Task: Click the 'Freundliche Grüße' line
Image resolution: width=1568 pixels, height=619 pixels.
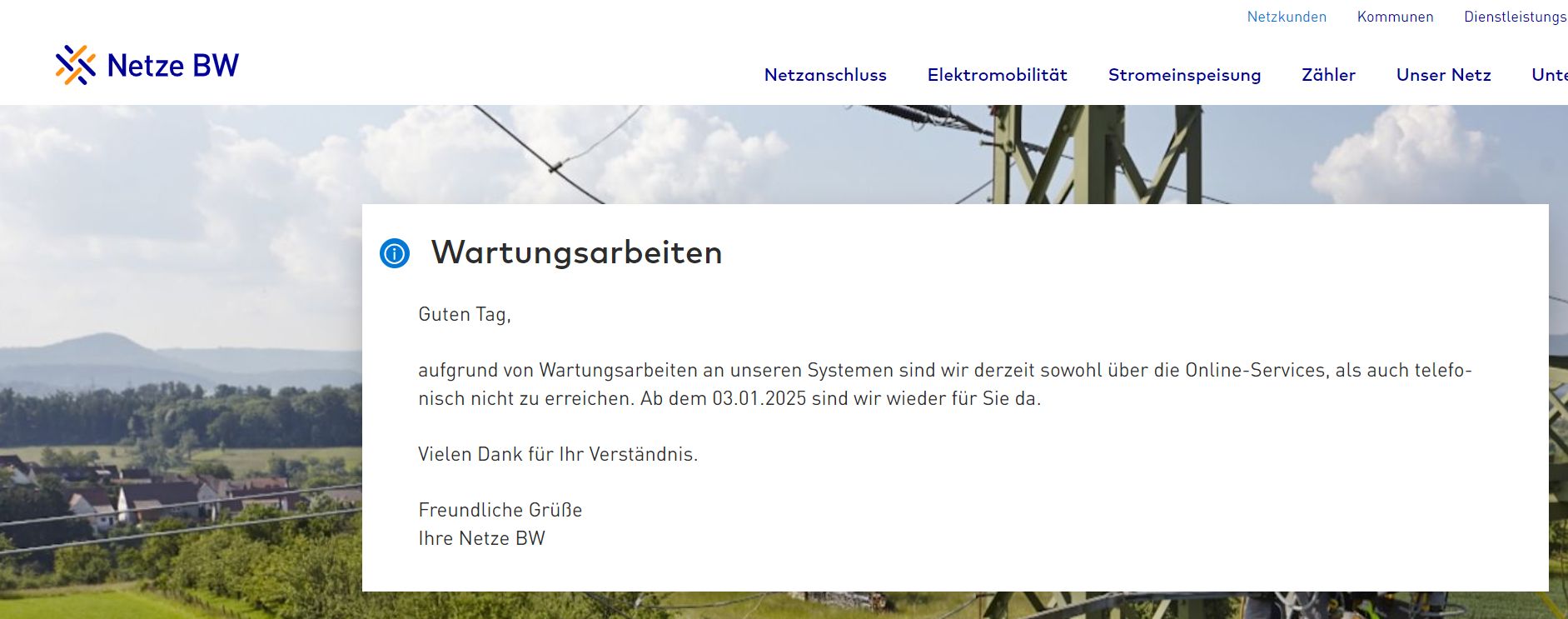Action: [x=500, y=510]
